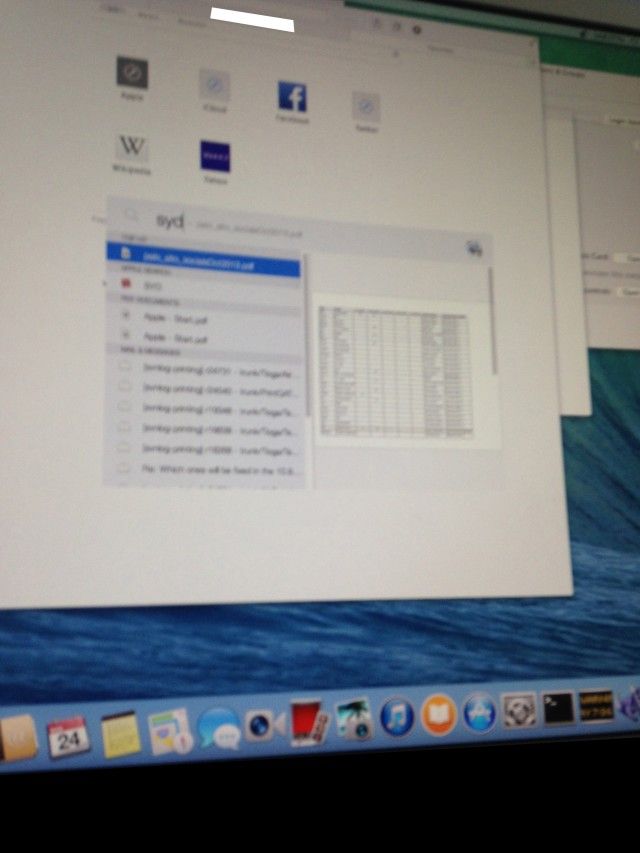Viewport: 640px width, 853px height.
Task: Select the highlighted PDF top hit result
Action: (x=204, y=267)
